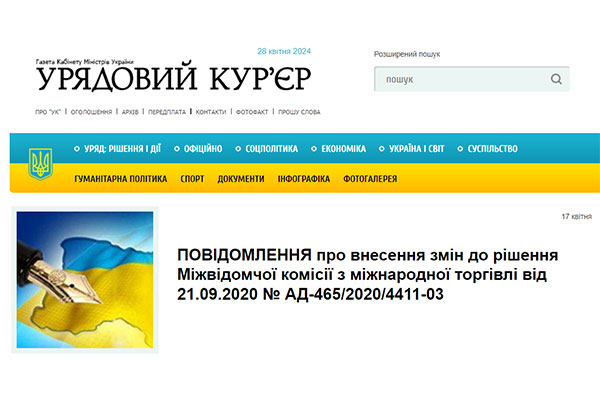Go to the СПОРТ section
Viewport: 600px width, 400px height.
[x=192, y=179]
